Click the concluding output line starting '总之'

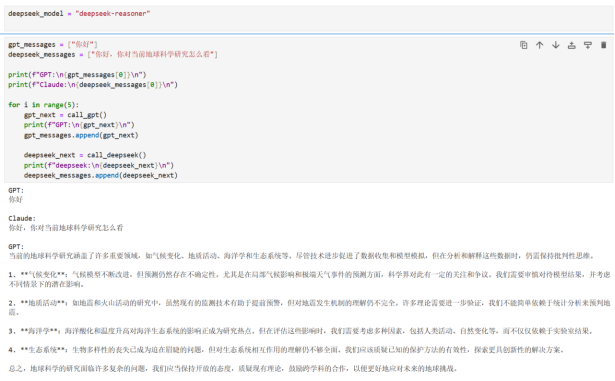233,369
